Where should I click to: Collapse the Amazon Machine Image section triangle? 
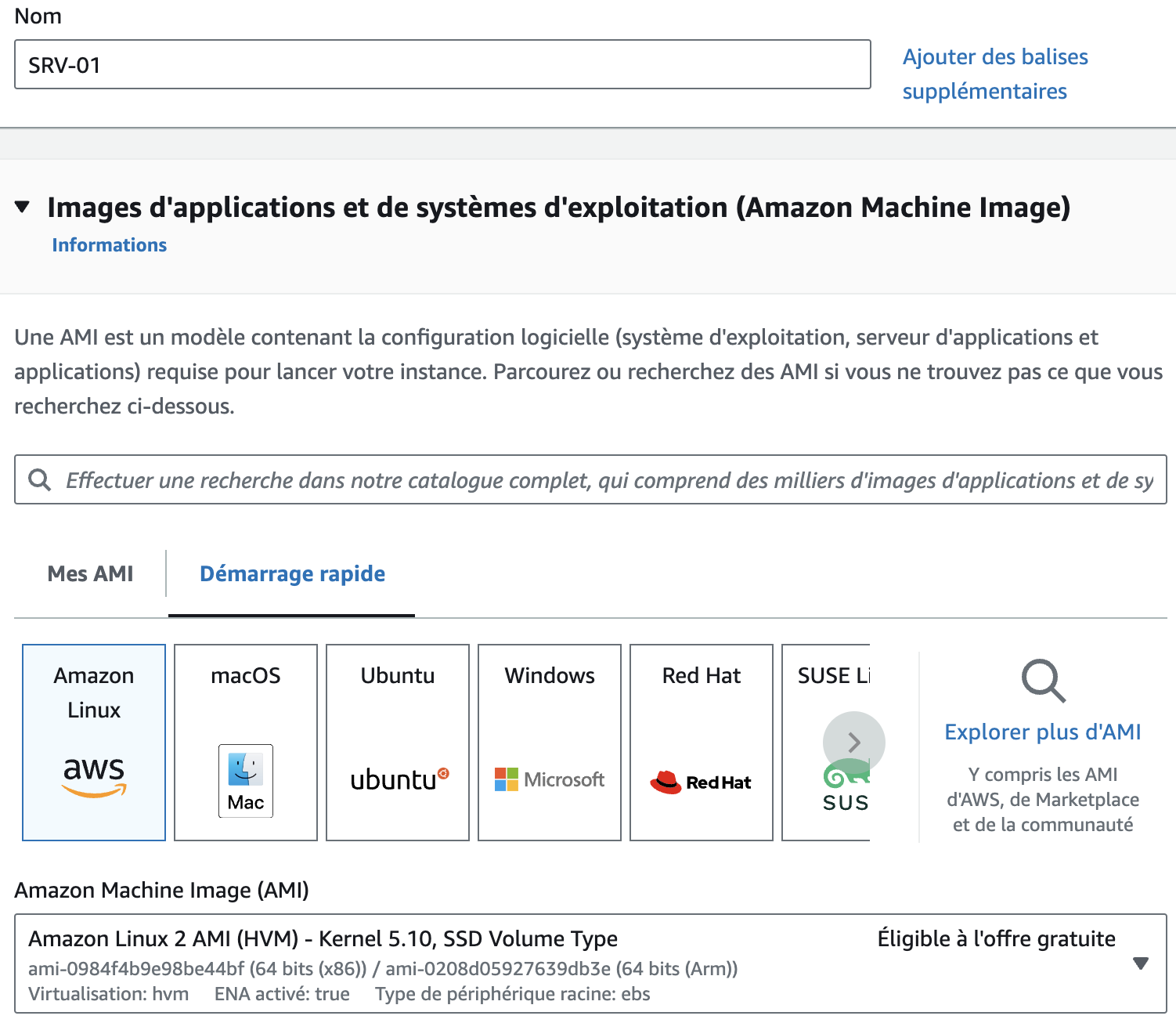pyautogui.click(x=23, y=208)
